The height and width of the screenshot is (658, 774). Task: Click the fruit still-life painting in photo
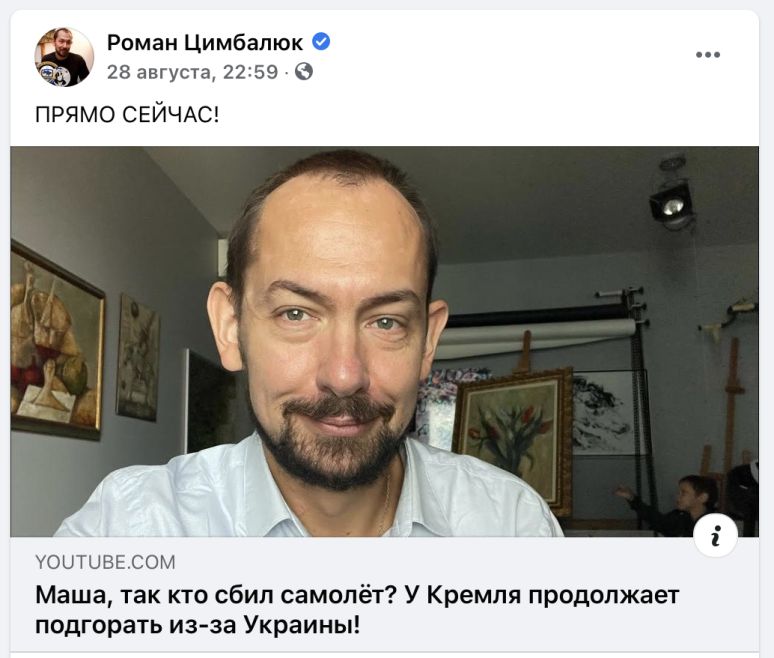pos(57,340)
